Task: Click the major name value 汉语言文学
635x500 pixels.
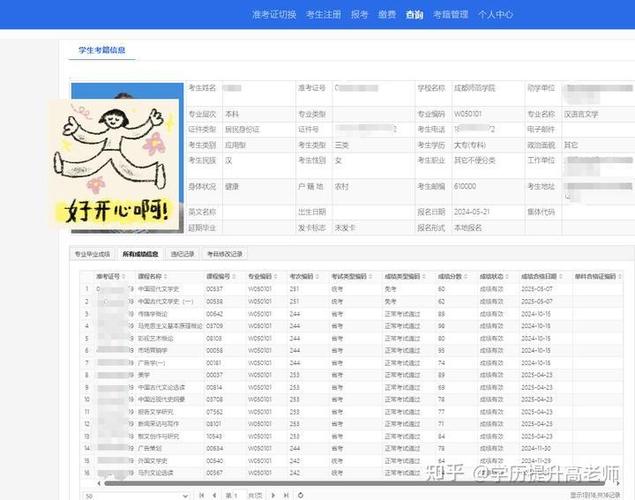Action: coord(581,114)
